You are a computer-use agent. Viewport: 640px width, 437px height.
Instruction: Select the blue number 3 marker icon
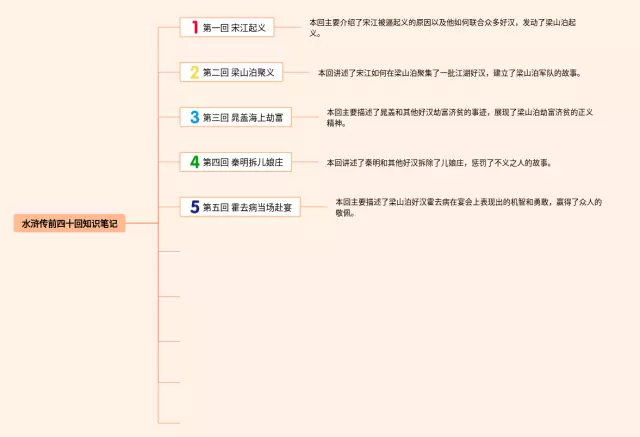pos(194,117)
